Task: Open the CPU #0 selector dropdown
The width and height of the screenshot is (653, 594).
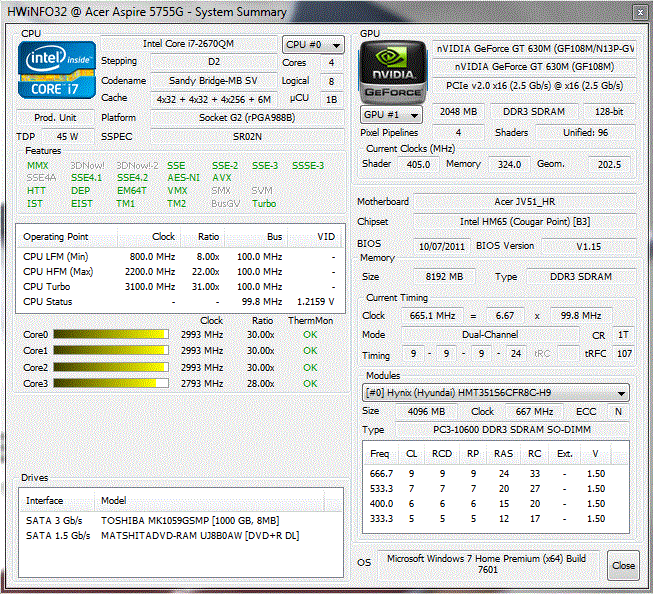Action: pyautogui.click(x=313, y=45)
